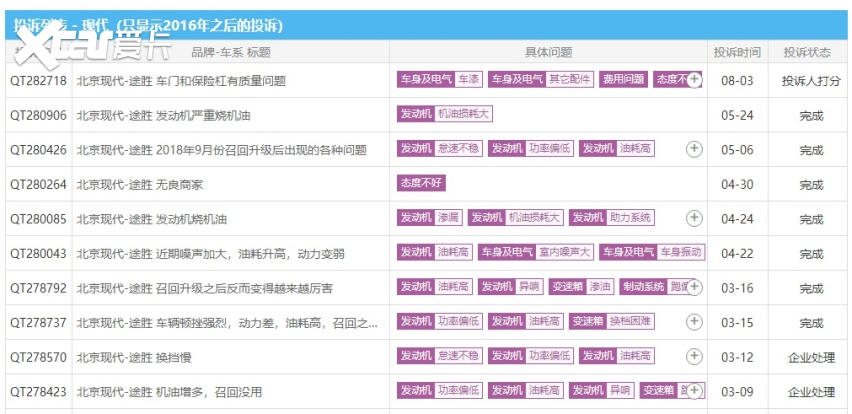Open complaint number QT280906
Viewport: 852px width, 414px height.
[x=38, y=115]
